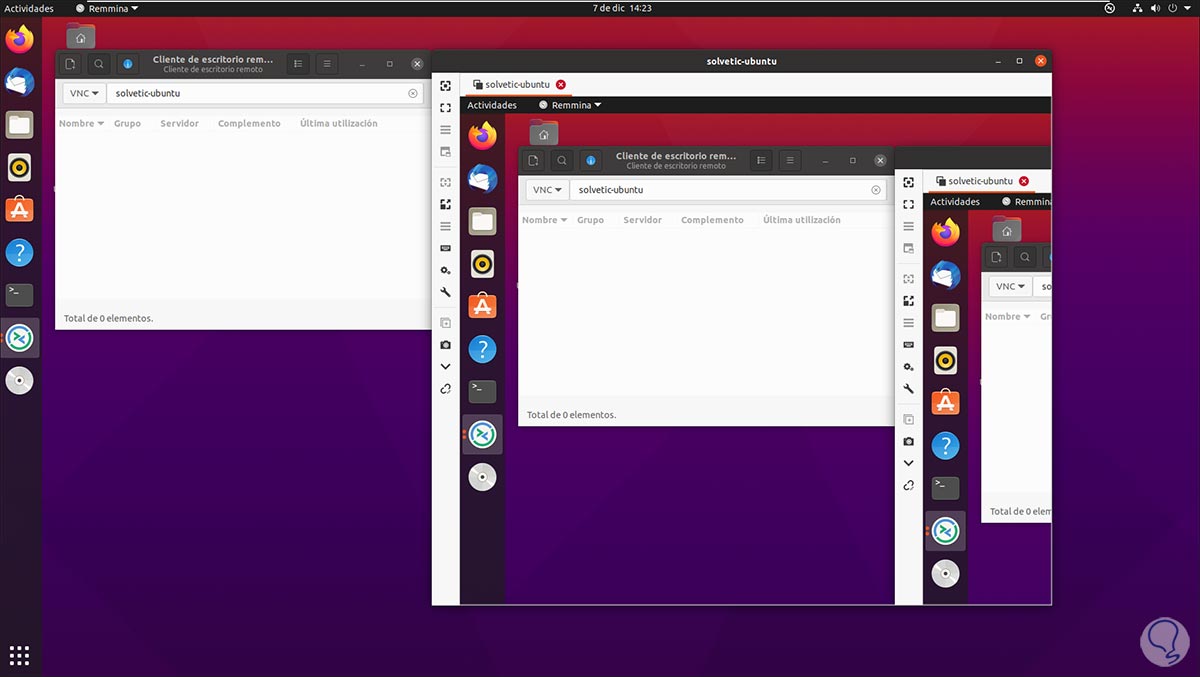Open search icon in remote Remmina window
1200x677 pixels.
562,160
